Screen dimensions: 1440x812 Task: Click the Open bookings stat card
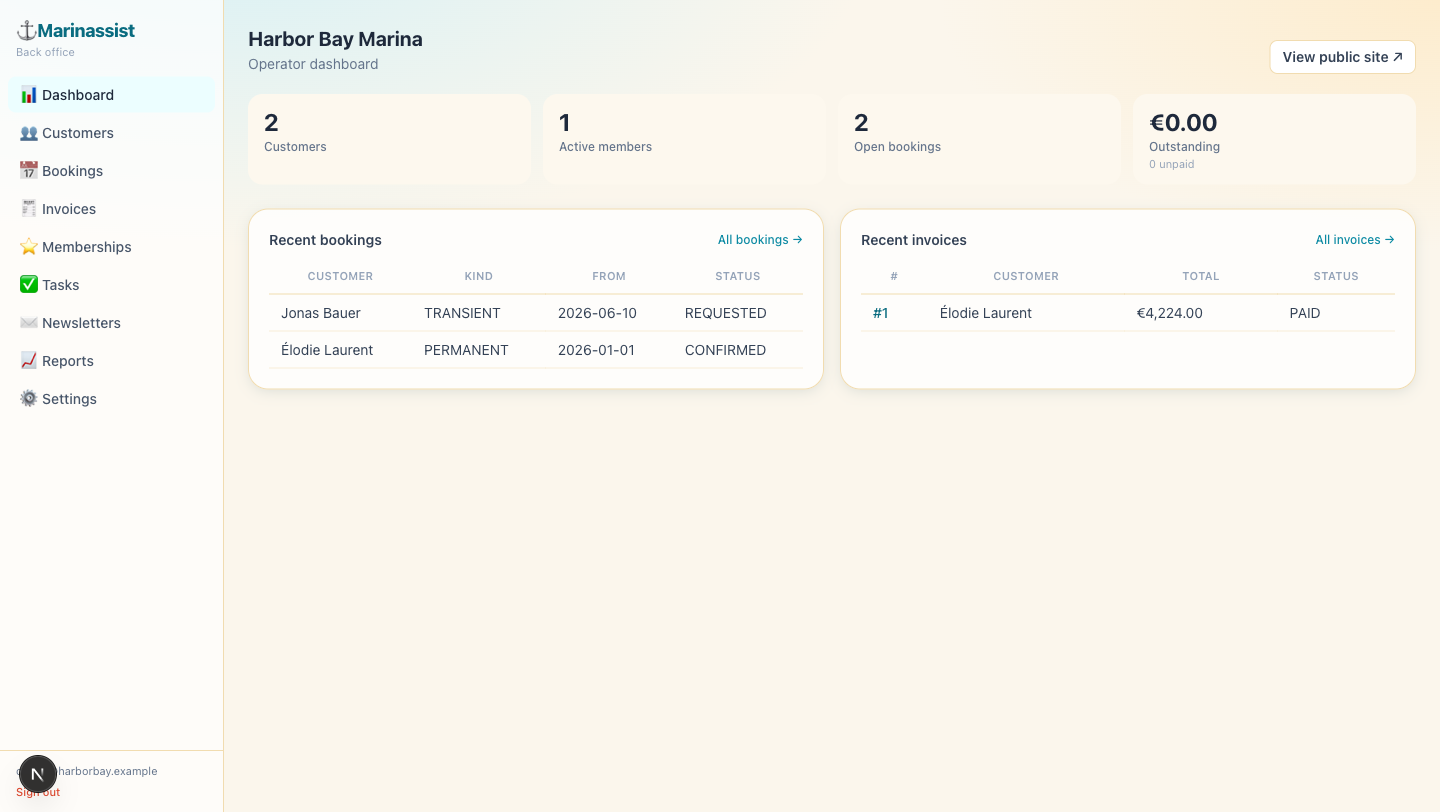tap(979, 139)
